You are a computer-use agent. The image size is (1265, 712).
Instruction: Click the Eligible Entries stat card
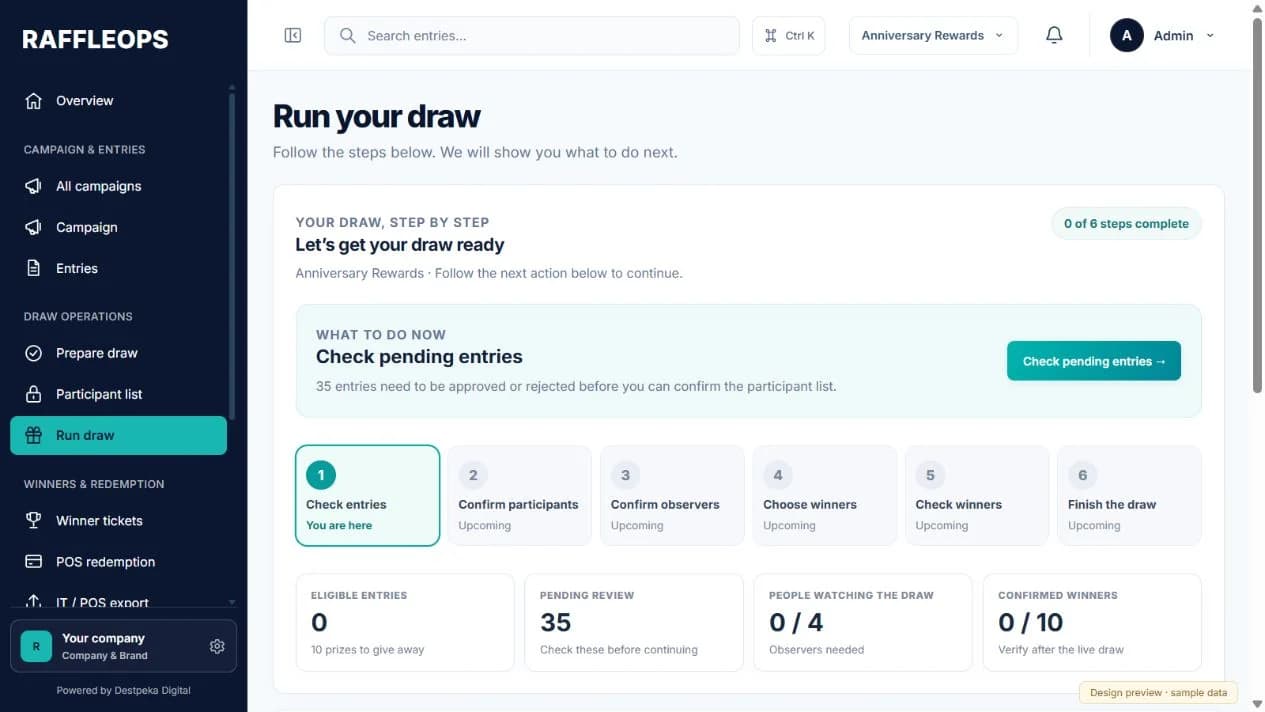(405, 622)
